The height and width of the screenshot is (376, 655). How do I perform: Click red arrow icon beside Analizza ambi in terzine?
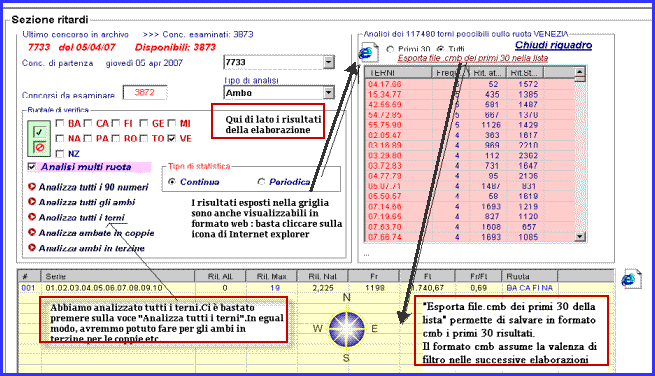[32, 248]
